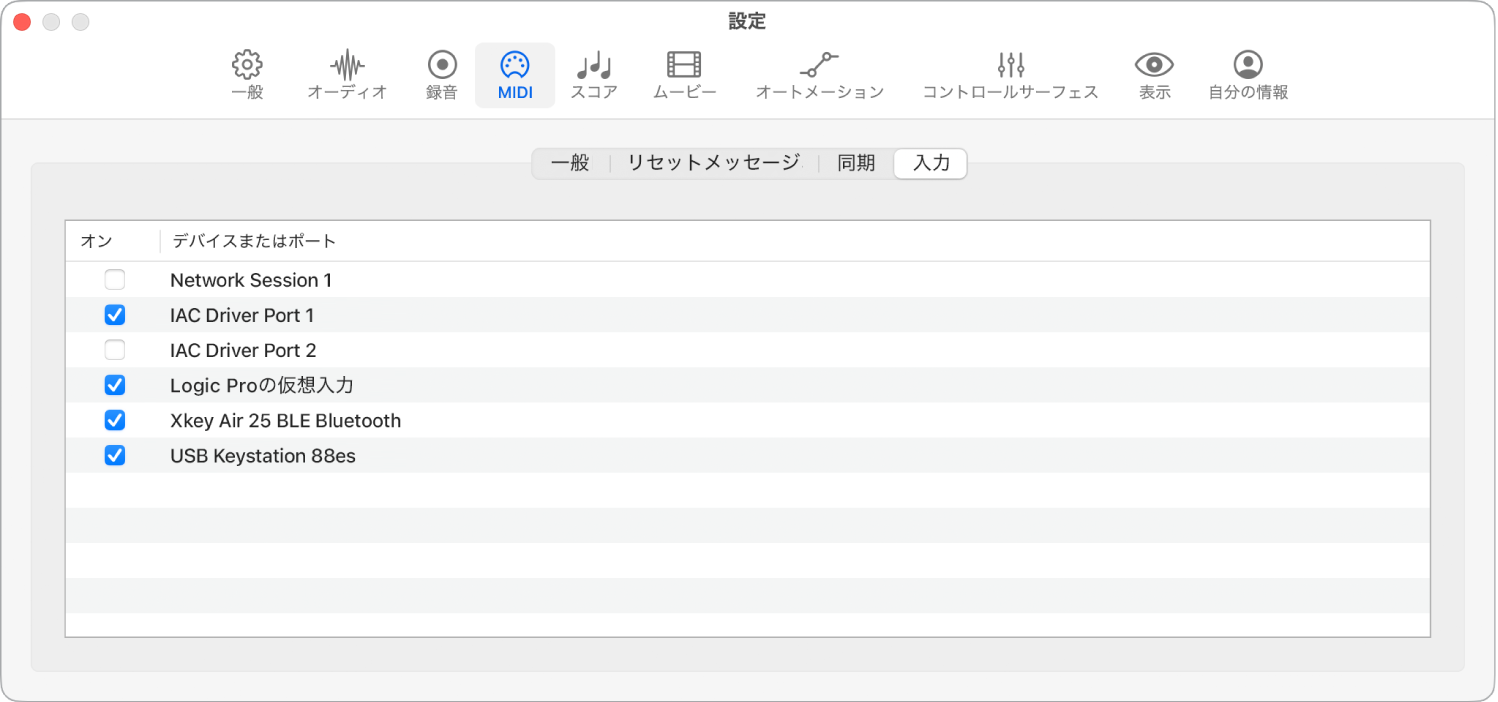Uncheck Xkey Air 25 BLE Bluetooth input
Viewport: 1498px width, 702px height.
(114, 420)
